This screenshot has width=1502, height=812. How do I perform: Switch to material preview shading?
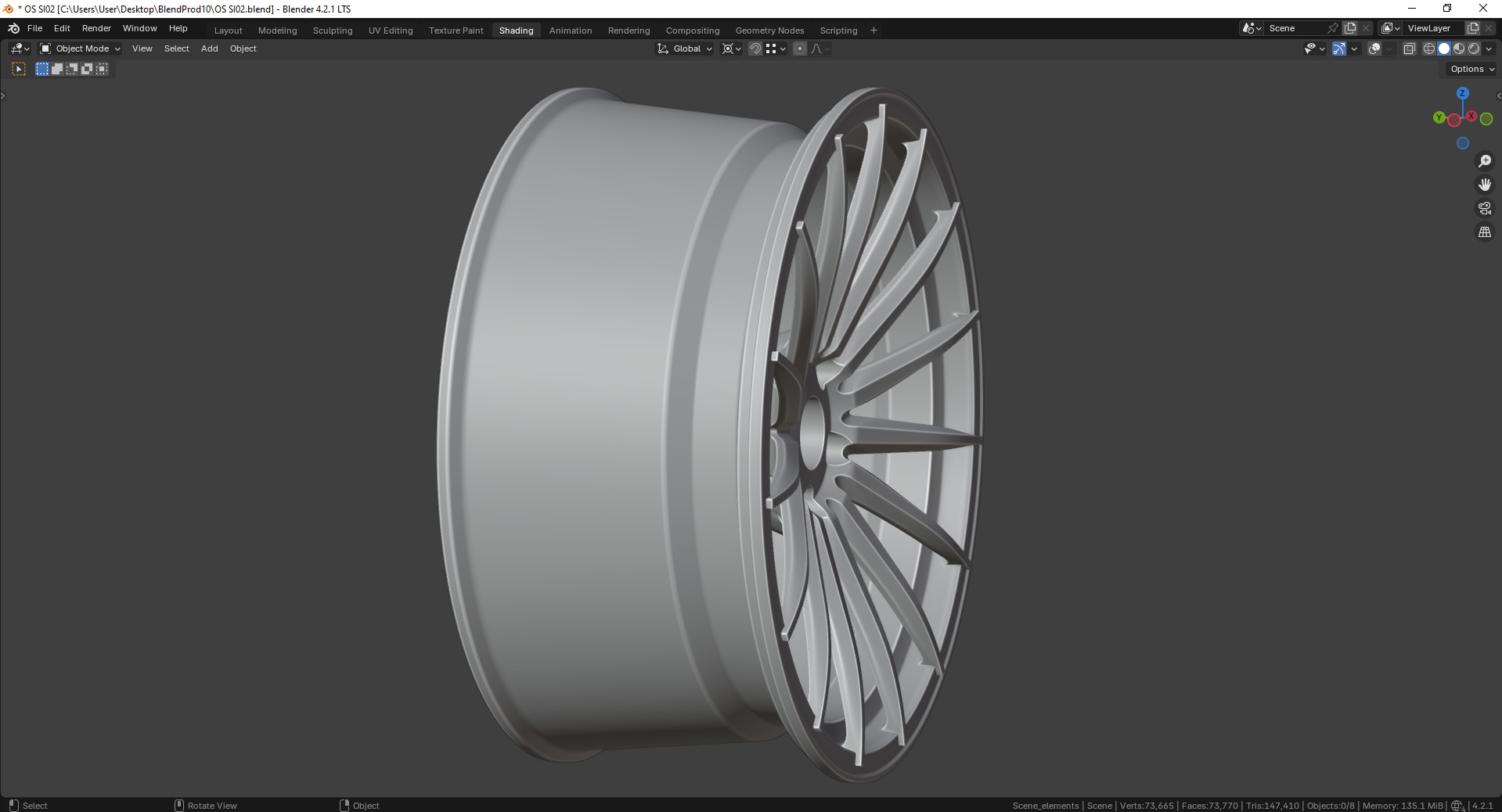(1459, 49)
